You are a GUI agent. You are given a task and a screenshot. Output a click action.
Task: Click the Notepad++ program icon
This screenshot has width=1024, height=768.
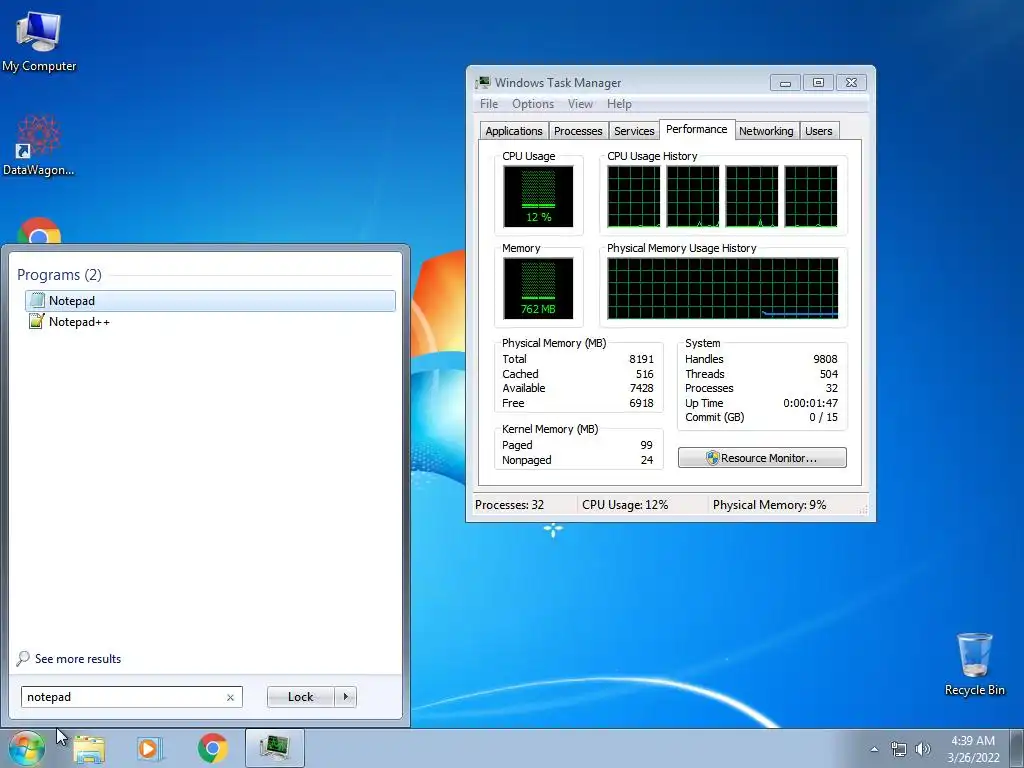tap(37, 321)
